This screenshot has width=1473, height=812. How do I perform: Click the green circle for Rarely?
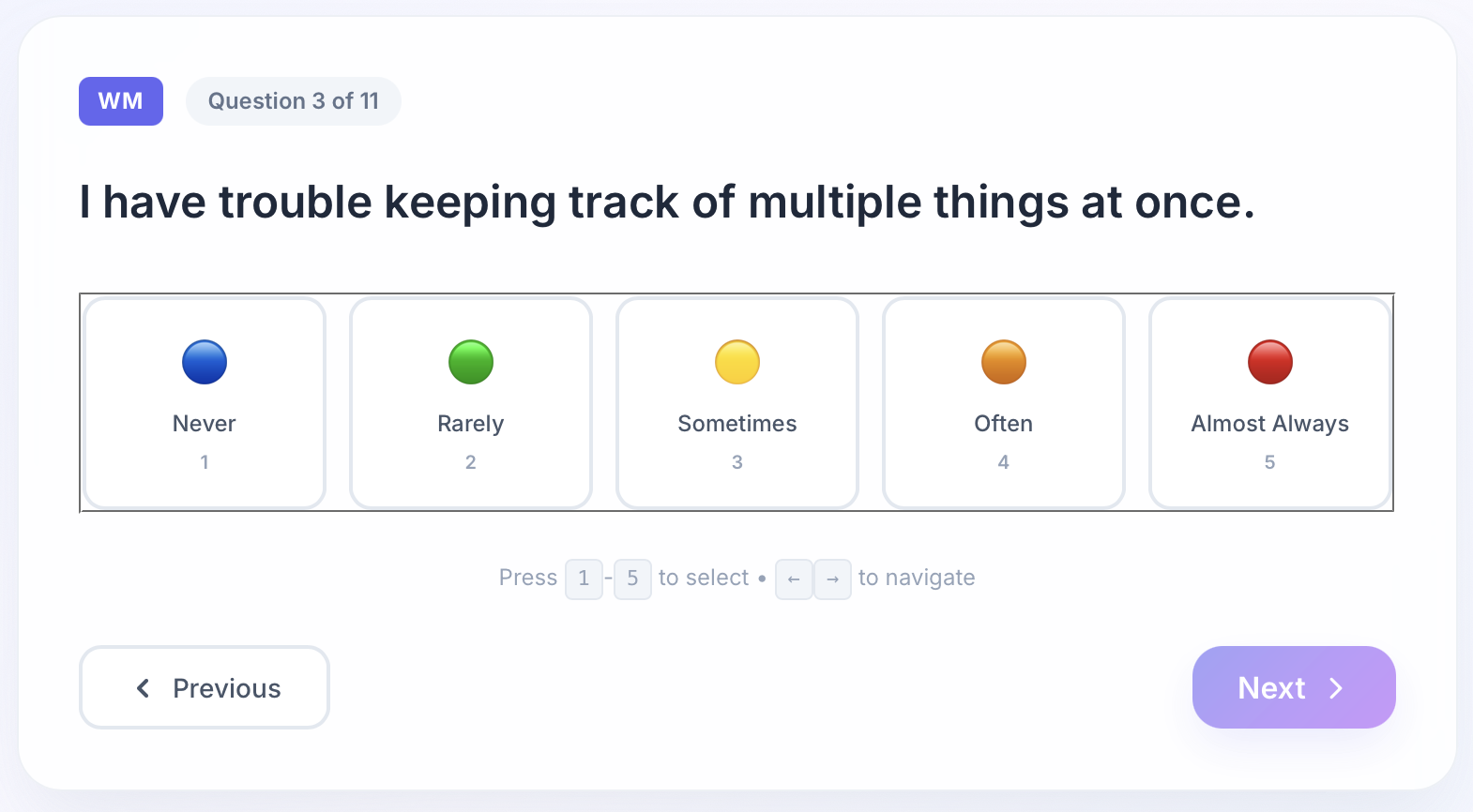coord(471,362)
